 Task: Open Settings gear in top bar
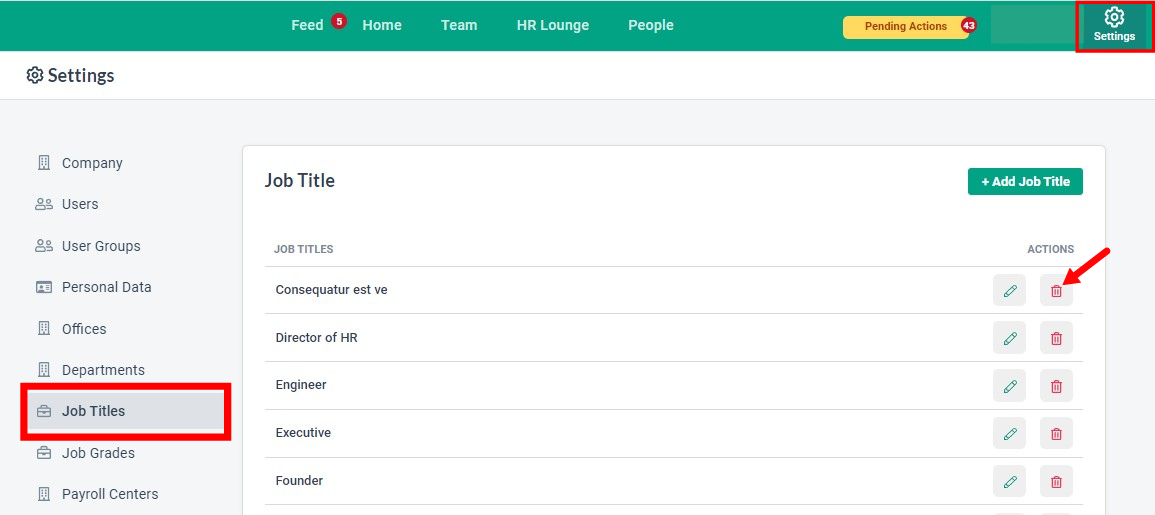(x=1114, y=26)
